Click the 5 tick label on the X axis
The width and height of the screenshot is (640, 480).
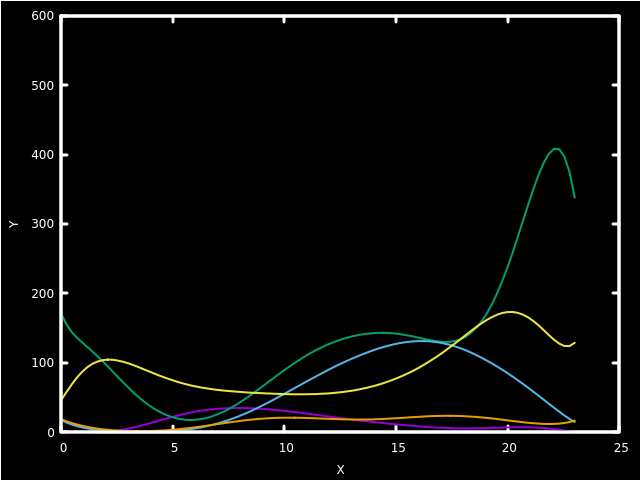point(174,448)
